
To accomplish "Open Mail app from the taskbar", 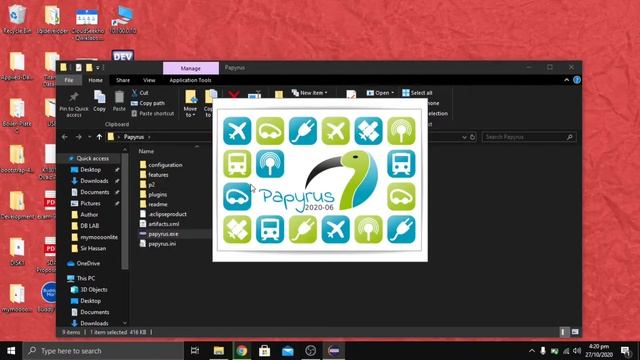I will (288, 351).
